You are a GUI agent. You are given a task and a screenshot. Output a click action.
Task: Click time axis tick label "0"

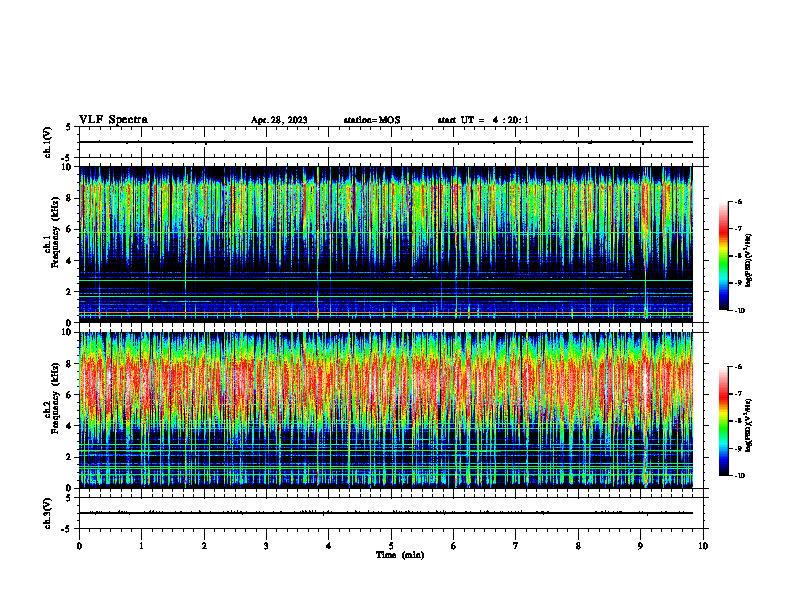pos(79,546)
